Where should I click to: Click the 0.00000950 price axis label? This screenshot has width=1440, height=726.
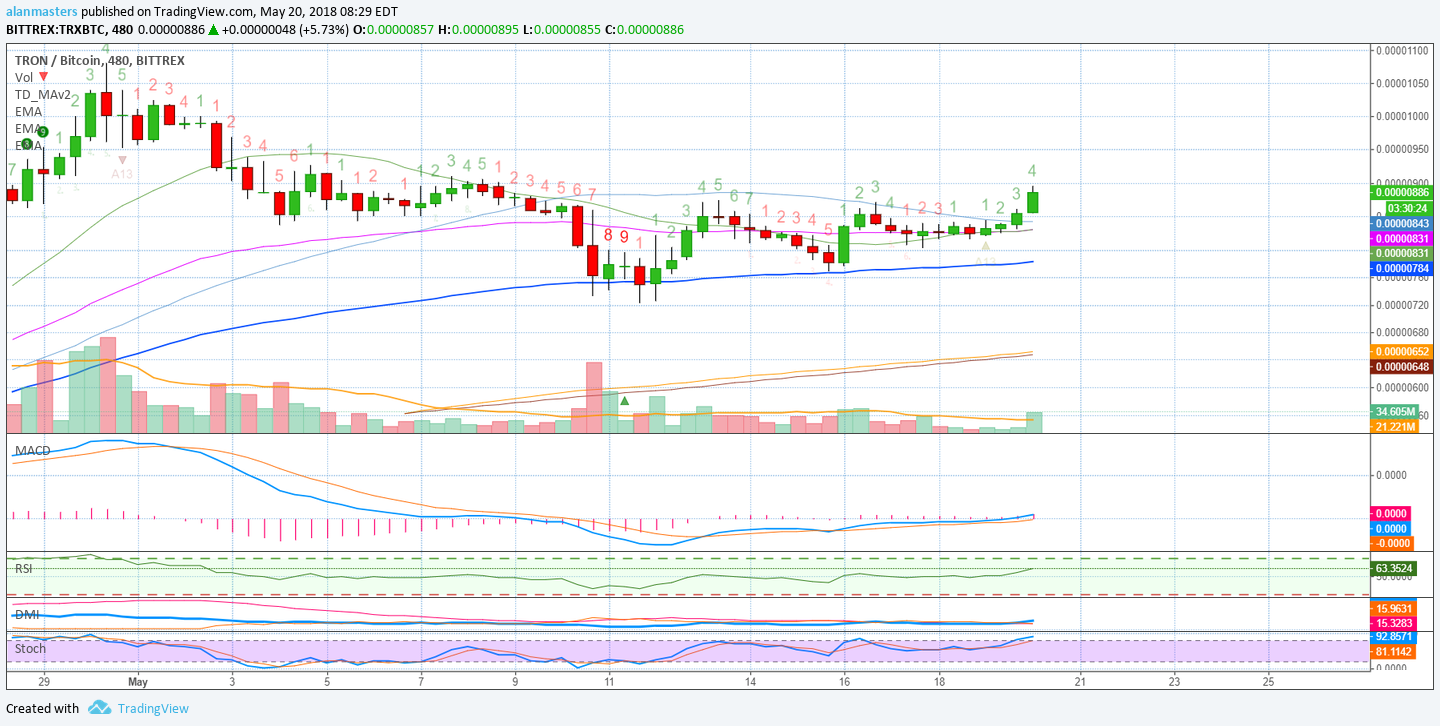(x=1403, y=149)
